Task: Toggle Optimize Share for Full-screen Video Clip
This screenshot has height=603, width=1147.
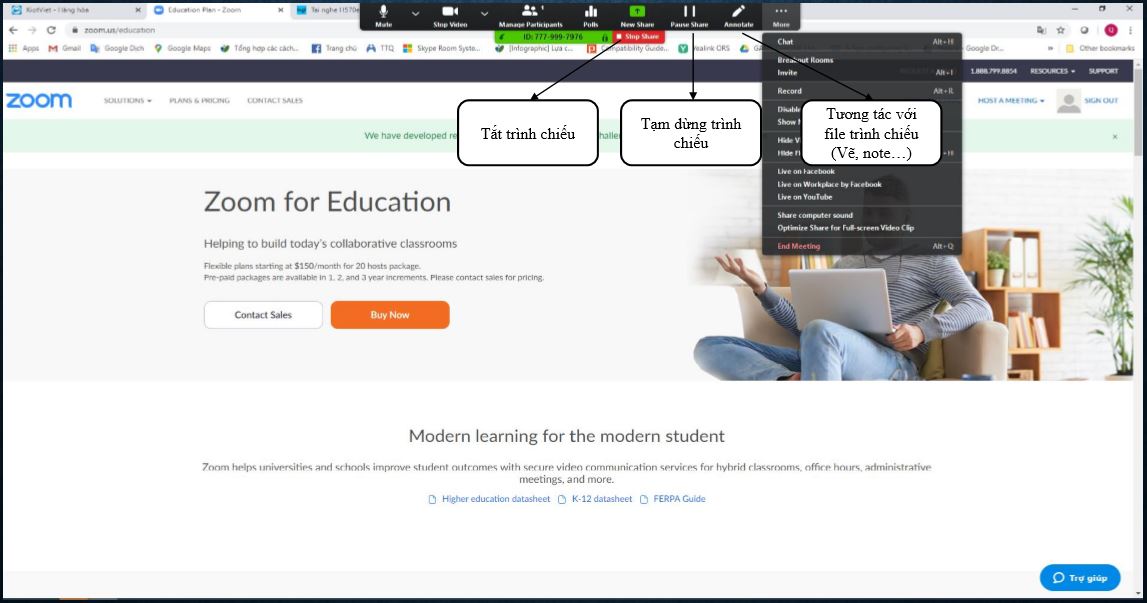Action: tap(845, 228)
